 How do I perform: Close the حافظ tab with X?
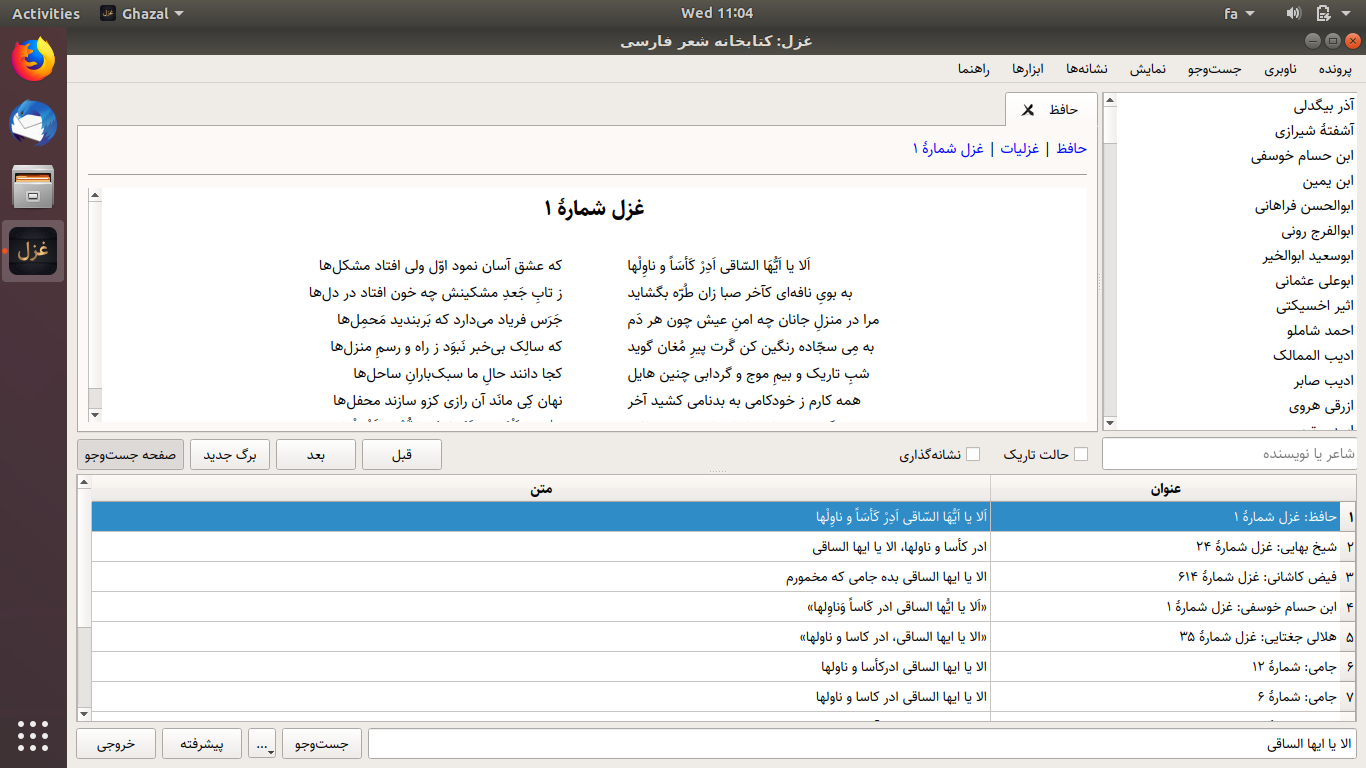pyautogui.click(x=1027, y=109)
